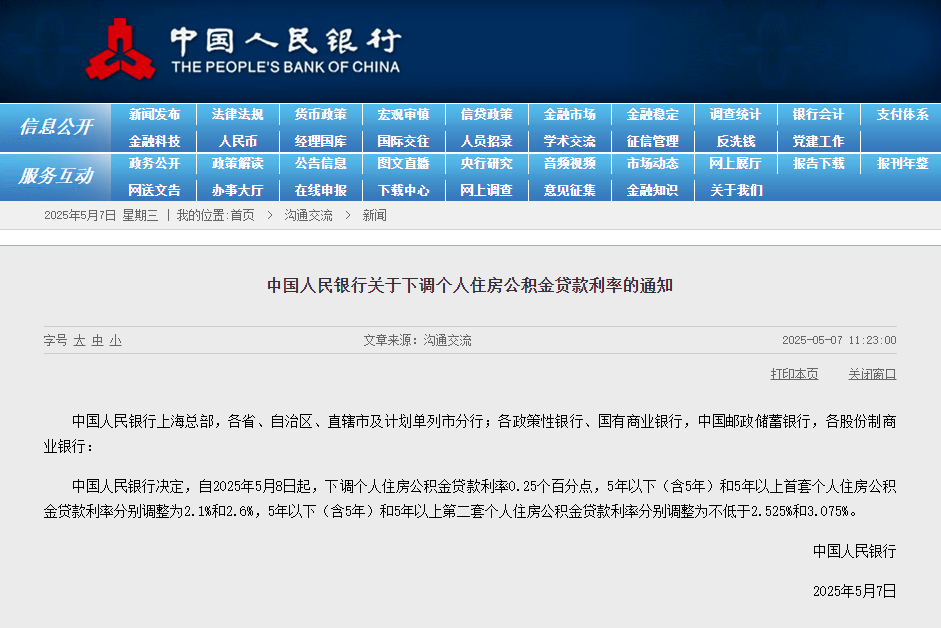The image size is (941, 628).
Task: Click the 关闭窗口 link
Action: (x=872, y=374)
